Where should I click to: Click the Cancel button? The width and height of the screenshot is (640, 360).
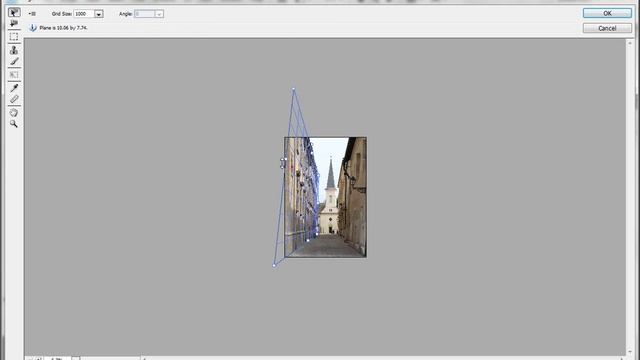(x=607, y=28)
